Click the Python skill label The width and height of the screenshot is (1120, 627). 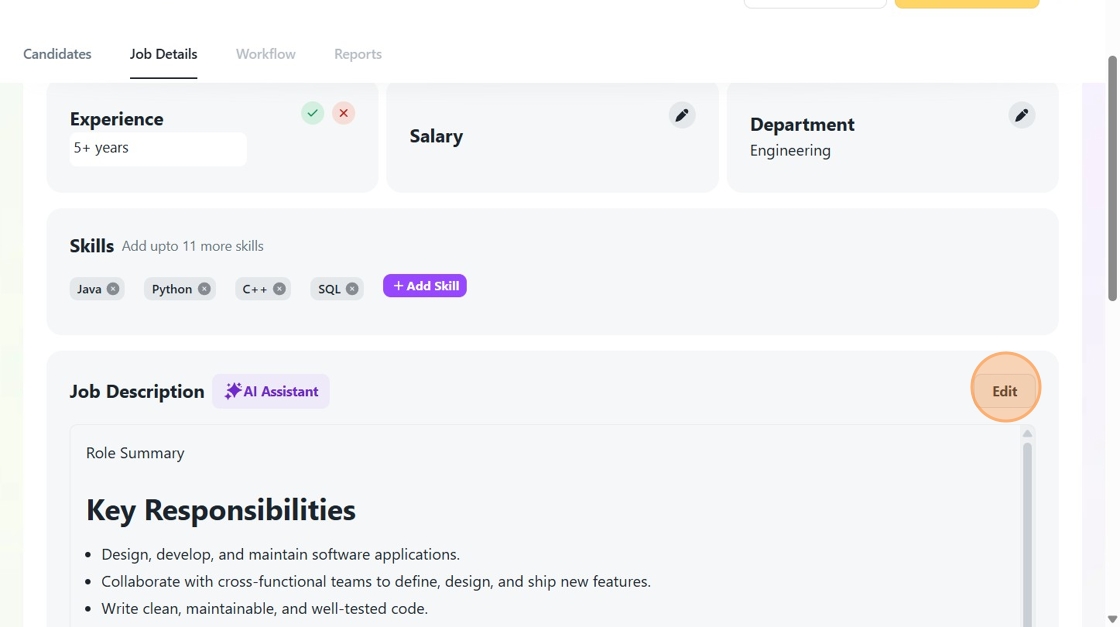(171, 289)
